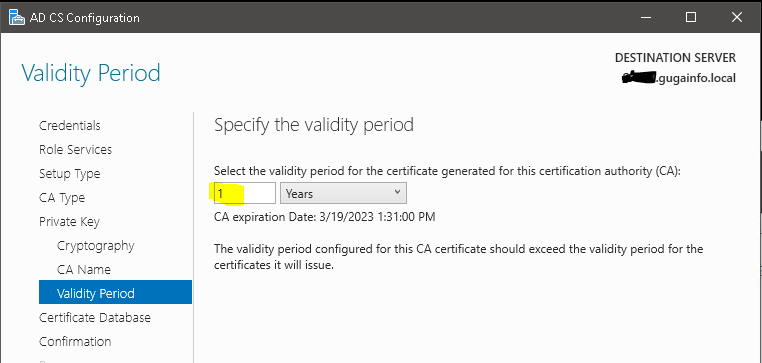Screen dimensions: 762x363
Task: Expand the Years unit dropdown
Action: pyautogui.click(x=343, y=193)
